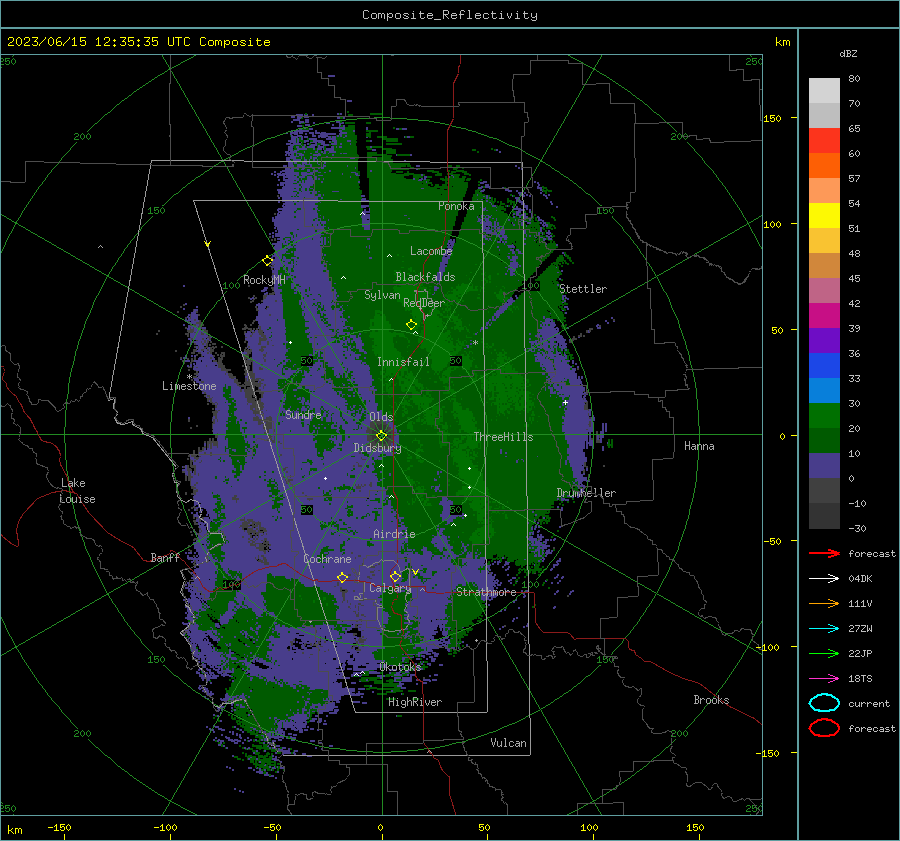The height and width of the screenshot is (841, 900).
Task: Click the Airdrie label
Action: point(394,534)
